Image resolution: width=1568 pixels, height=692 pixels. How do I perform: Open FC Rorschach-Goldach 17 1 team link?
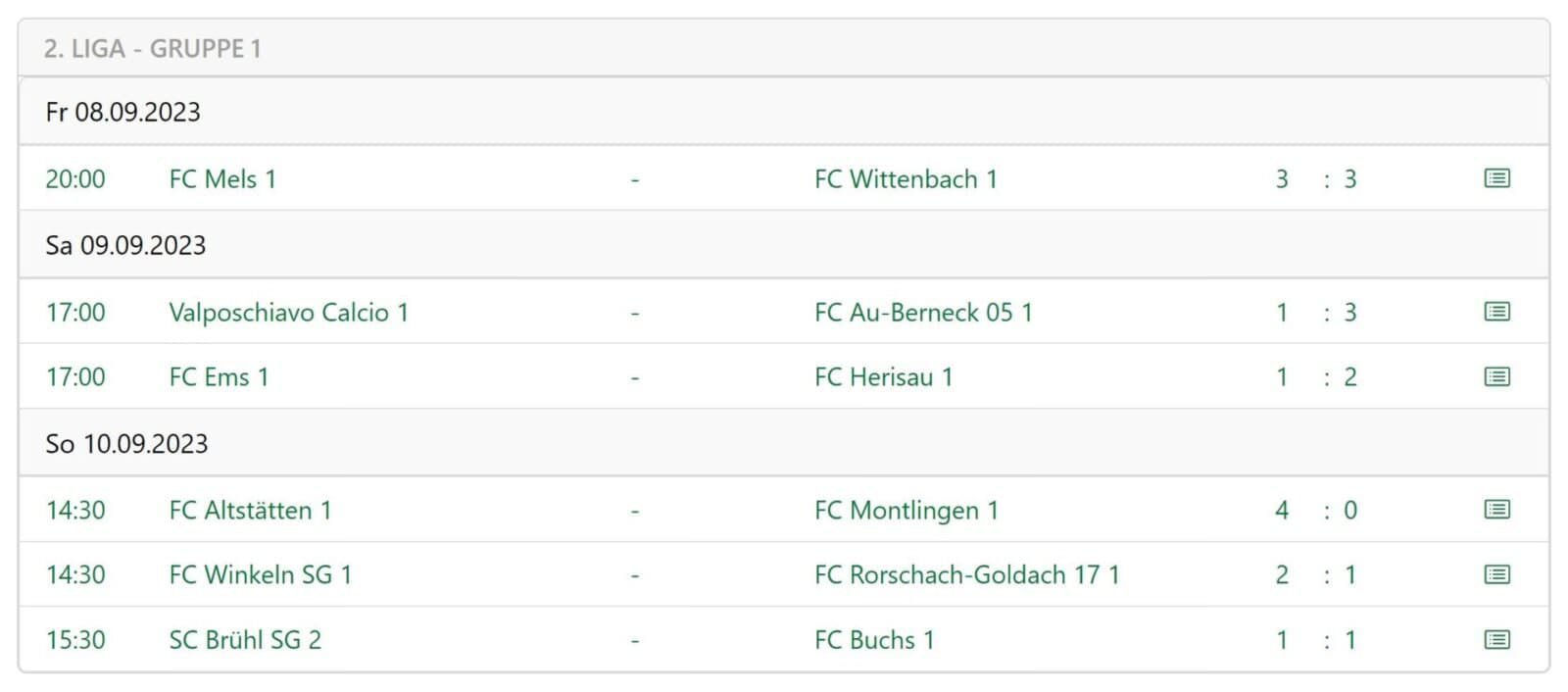tap(966, 575)
